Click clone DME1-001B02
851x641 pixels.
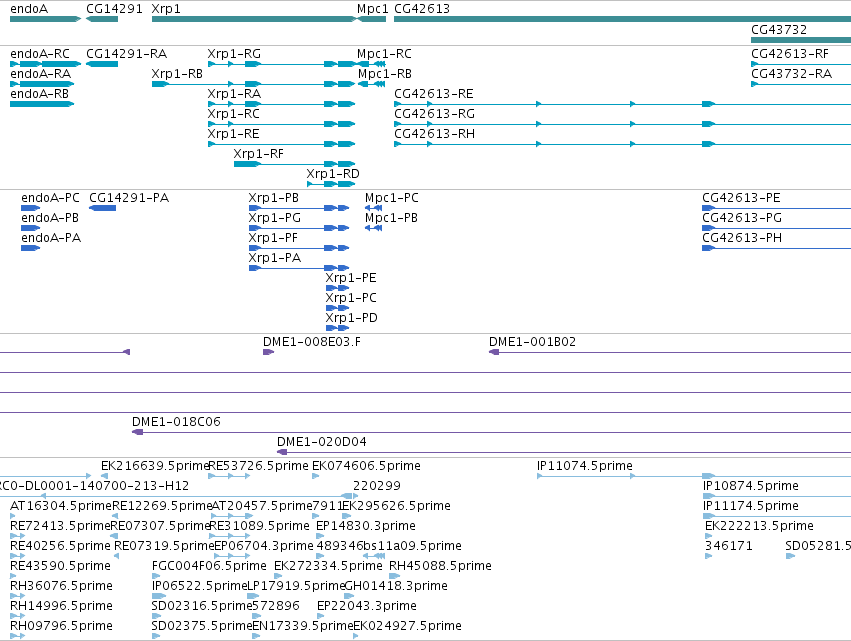[x=670, y=352]
